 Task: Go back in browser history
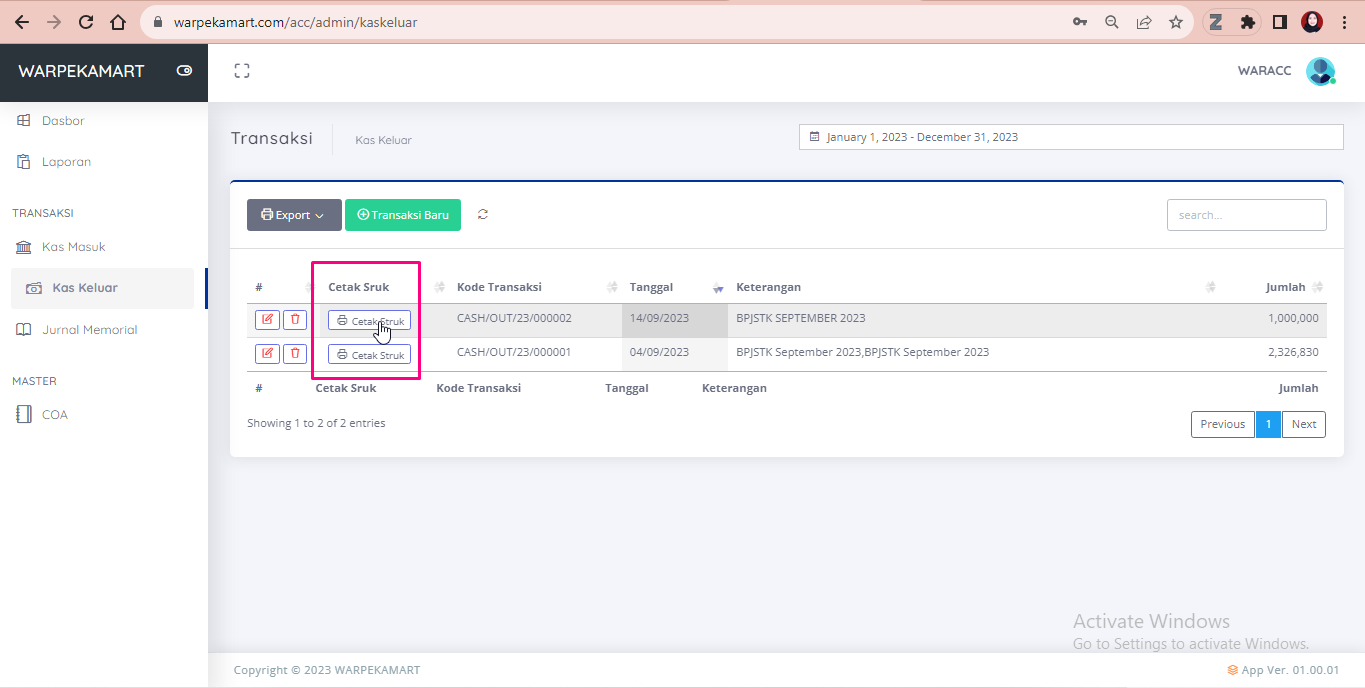coord(22,22)
